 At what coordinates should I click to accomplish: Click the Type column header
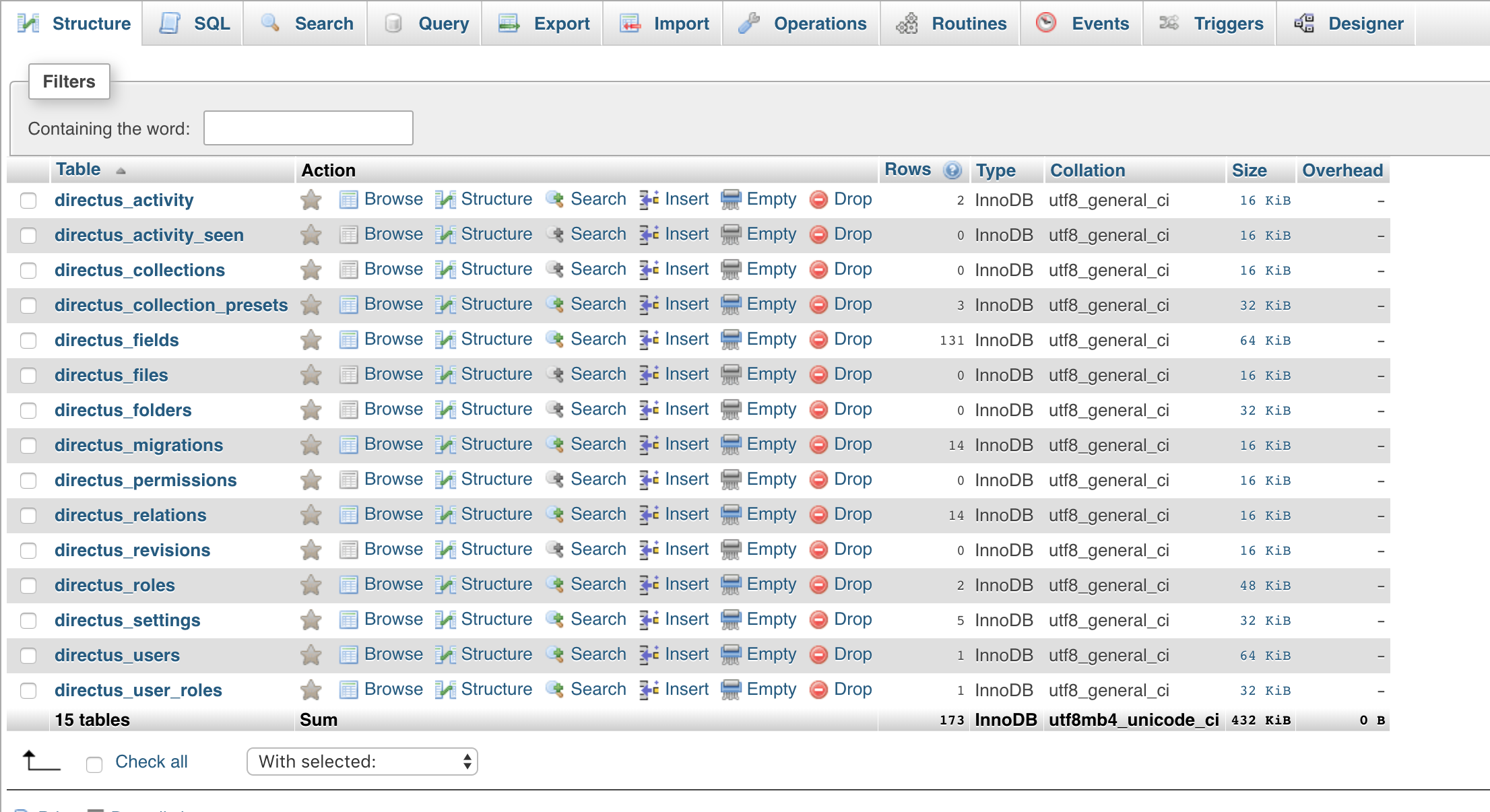[x=996, y=170]
